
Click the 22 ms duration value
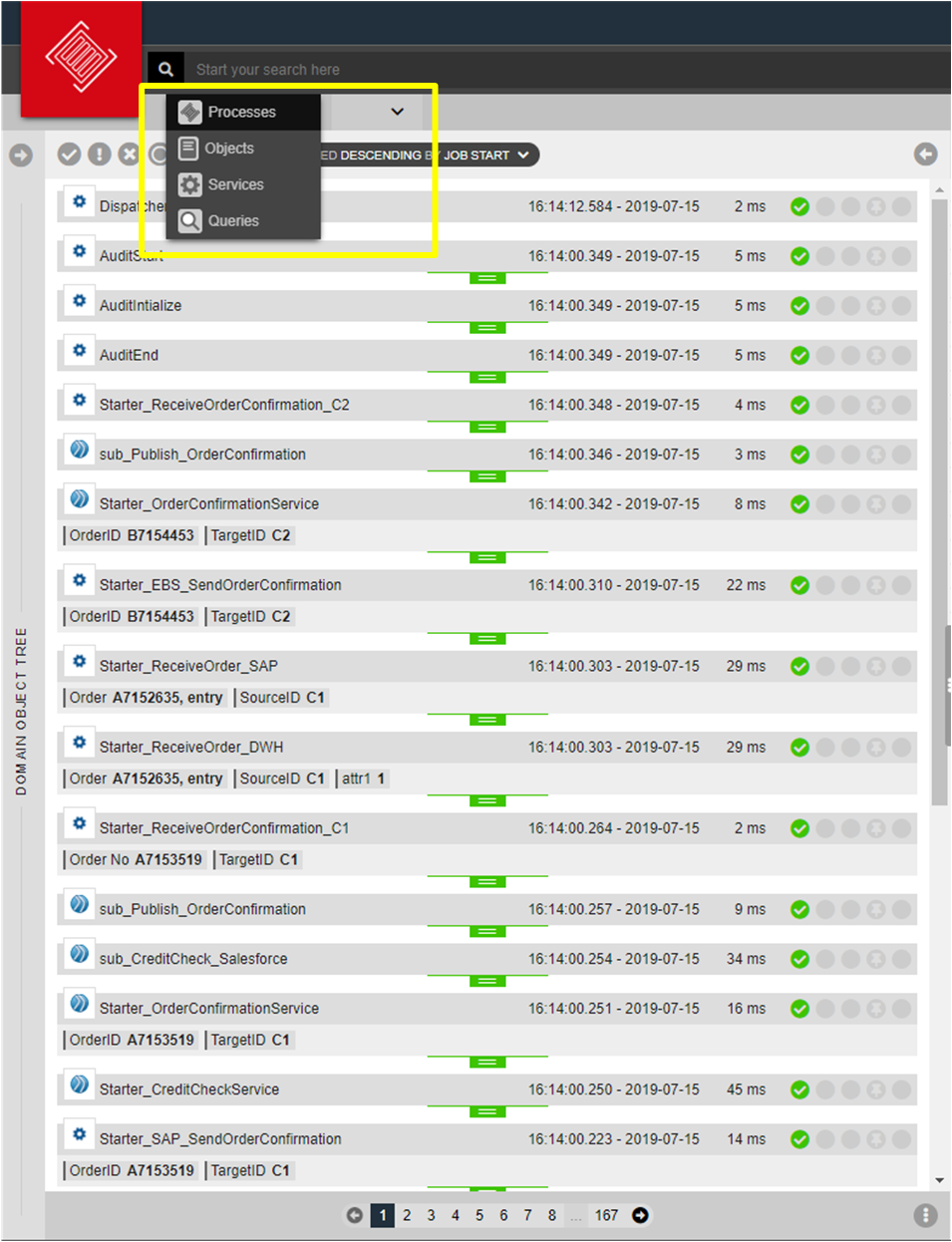pos(746,585)
